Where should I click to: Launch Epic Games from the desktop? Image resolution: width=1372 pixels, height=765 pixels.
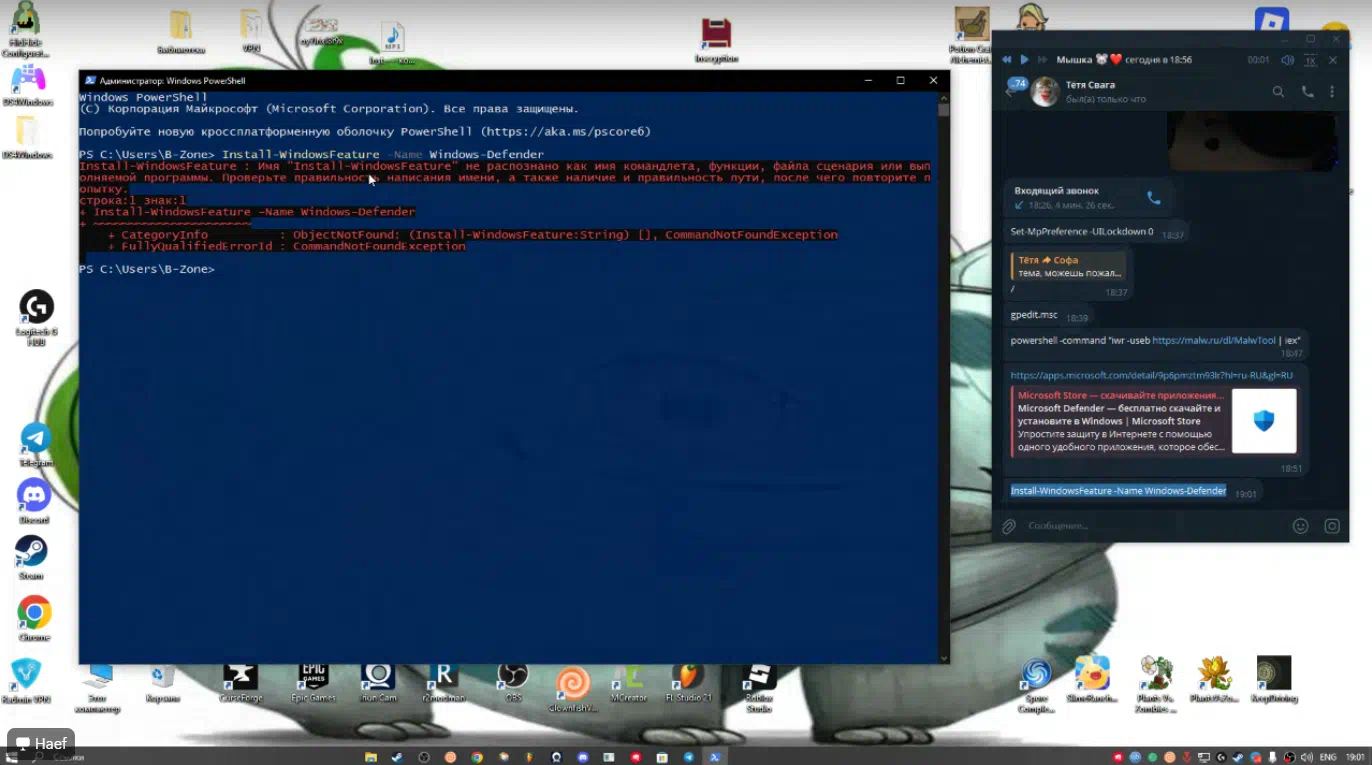(313, 682)
